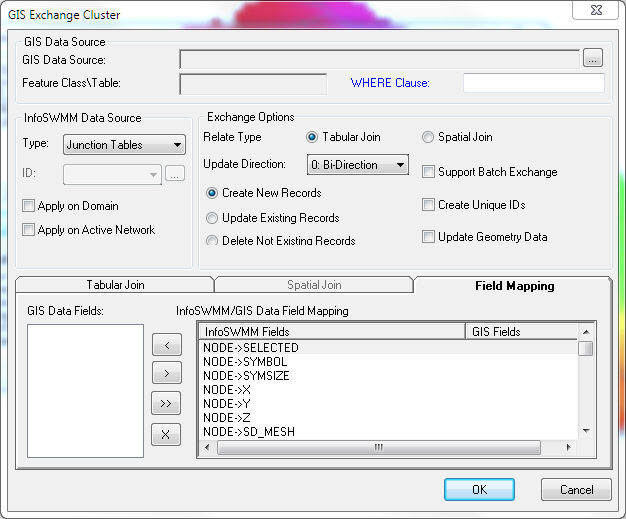Screen dimensions: 626x519
Task: Switch to the Tabular Join tab
Action: point(115,285)
